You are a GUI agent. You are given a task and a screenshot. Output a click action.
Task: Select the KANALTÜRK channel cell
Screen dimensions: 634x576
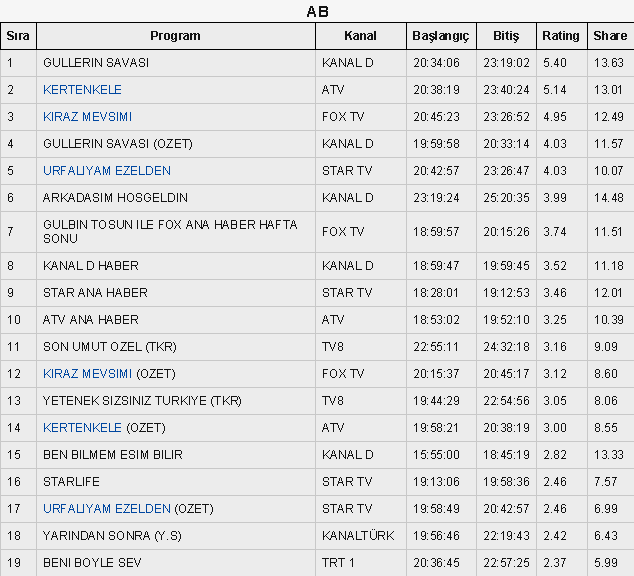361,536
